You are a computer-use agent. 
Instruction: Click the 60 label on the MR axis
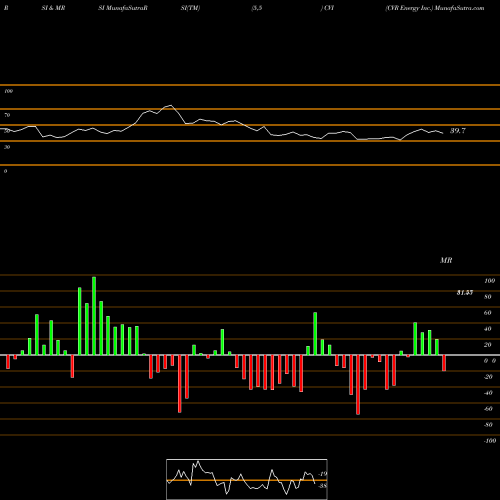488,313
